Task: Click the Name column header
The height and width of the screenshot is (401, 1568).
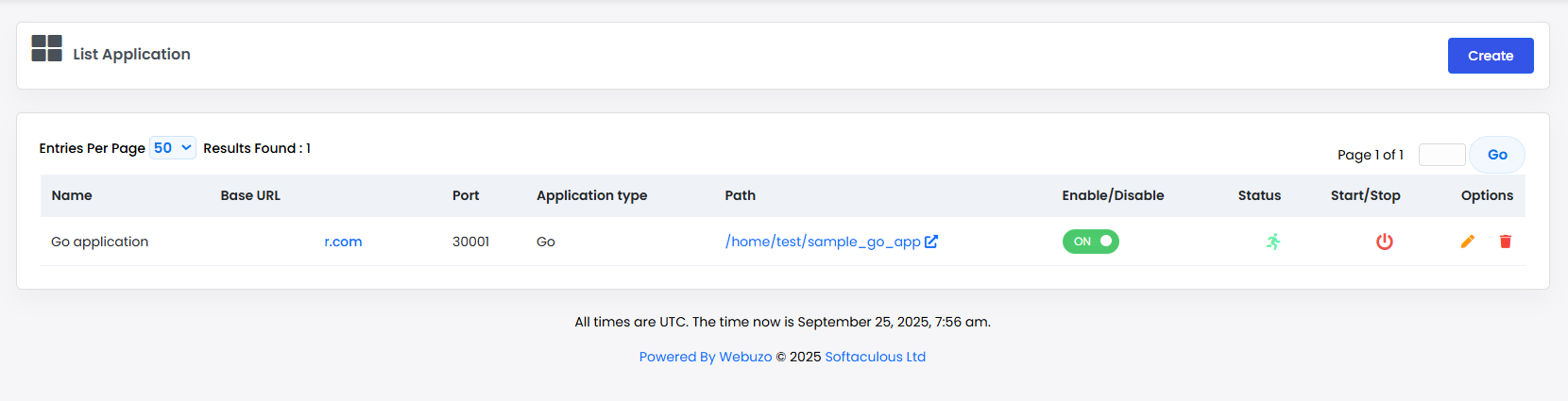Action: (72, 195)
